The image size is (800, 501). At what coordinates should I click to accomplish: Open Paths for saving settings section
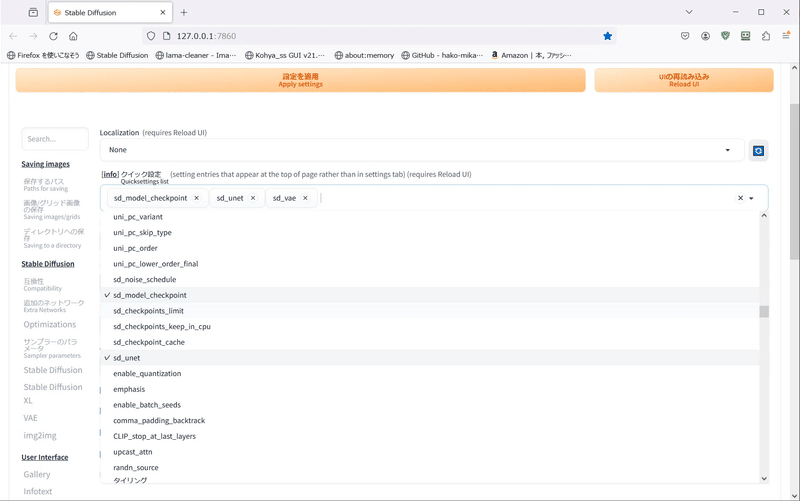click(x=45, y=185)
